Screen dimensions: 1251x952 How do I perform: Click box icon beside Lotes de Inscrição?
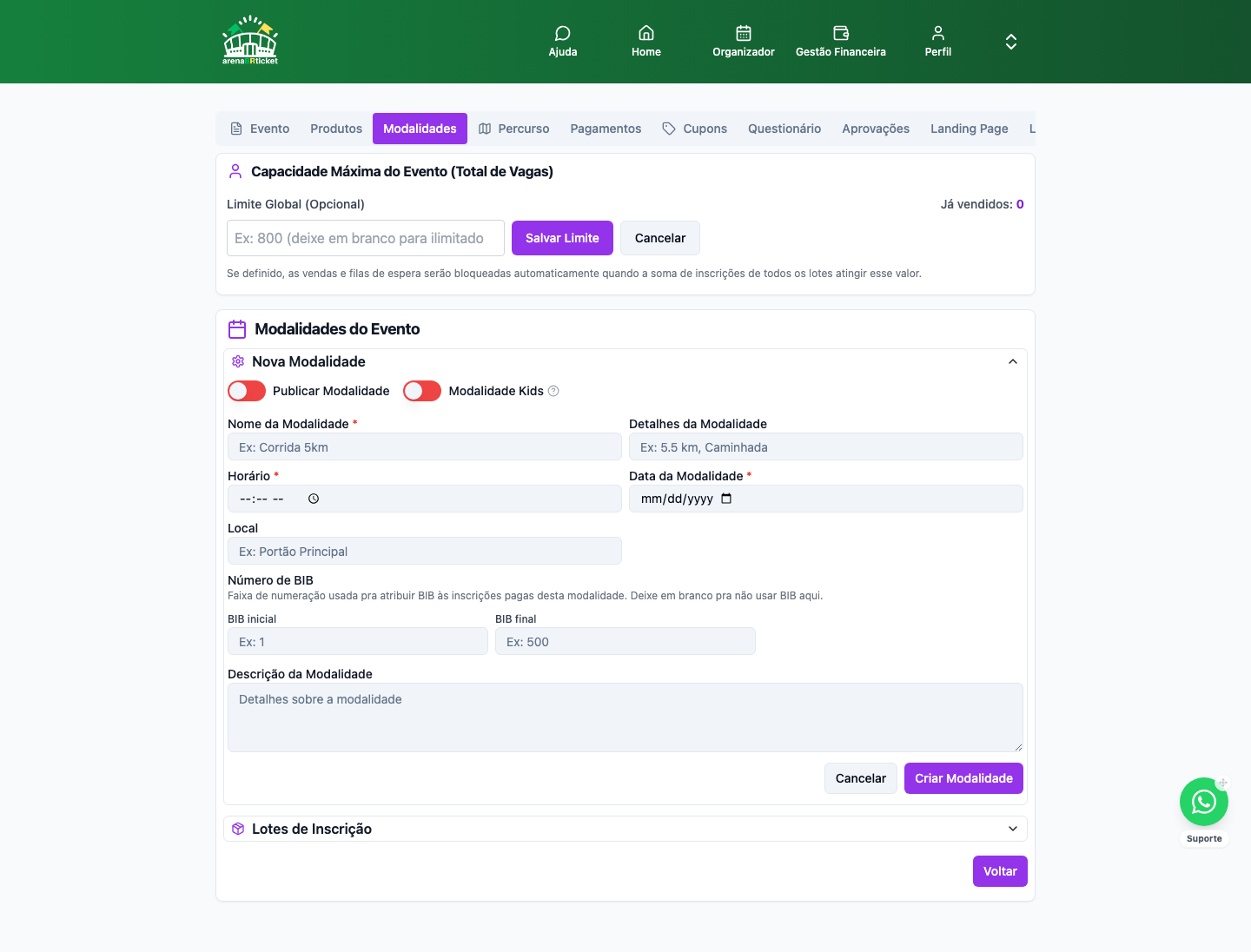(238, 829)
